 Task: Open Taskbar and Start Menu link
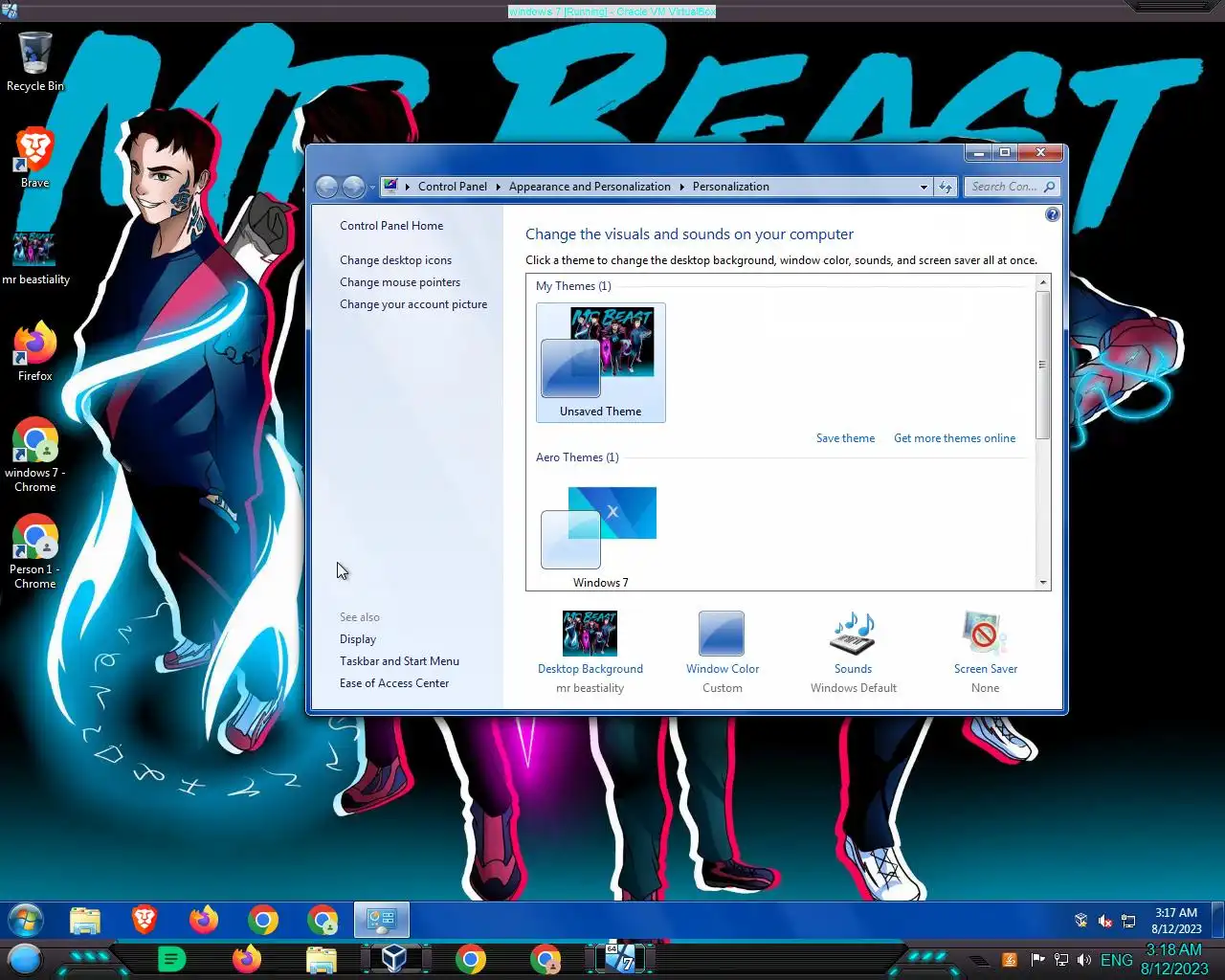[x=399, y=661]
